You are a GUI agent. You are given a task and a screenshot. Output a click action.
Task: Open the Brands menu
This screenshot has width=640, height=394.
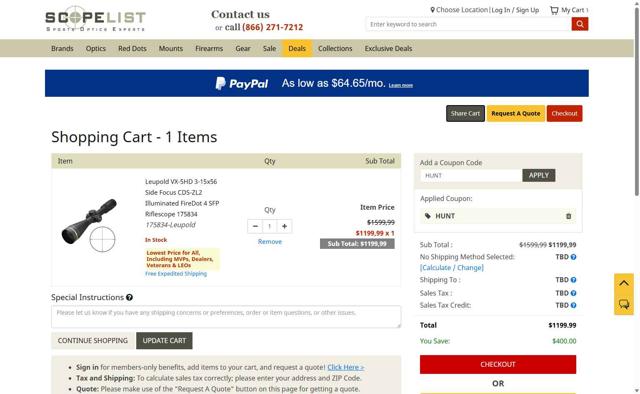click(62, 48)
